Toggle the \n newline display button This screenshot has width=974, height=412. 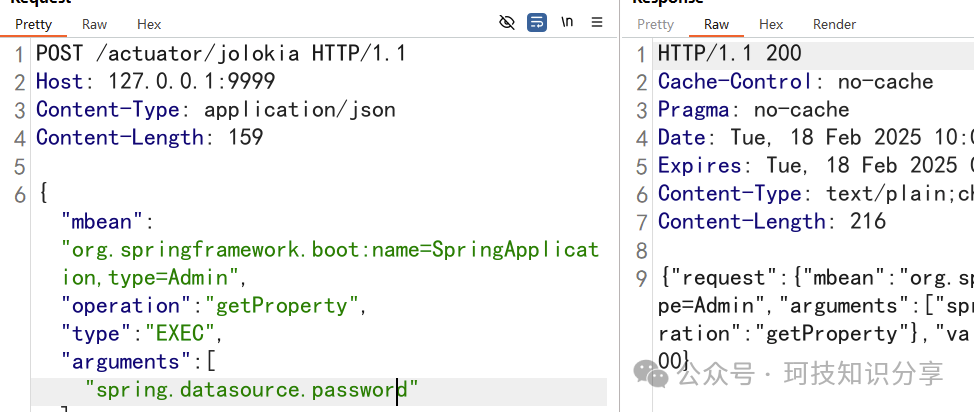[x=567, y=22]
